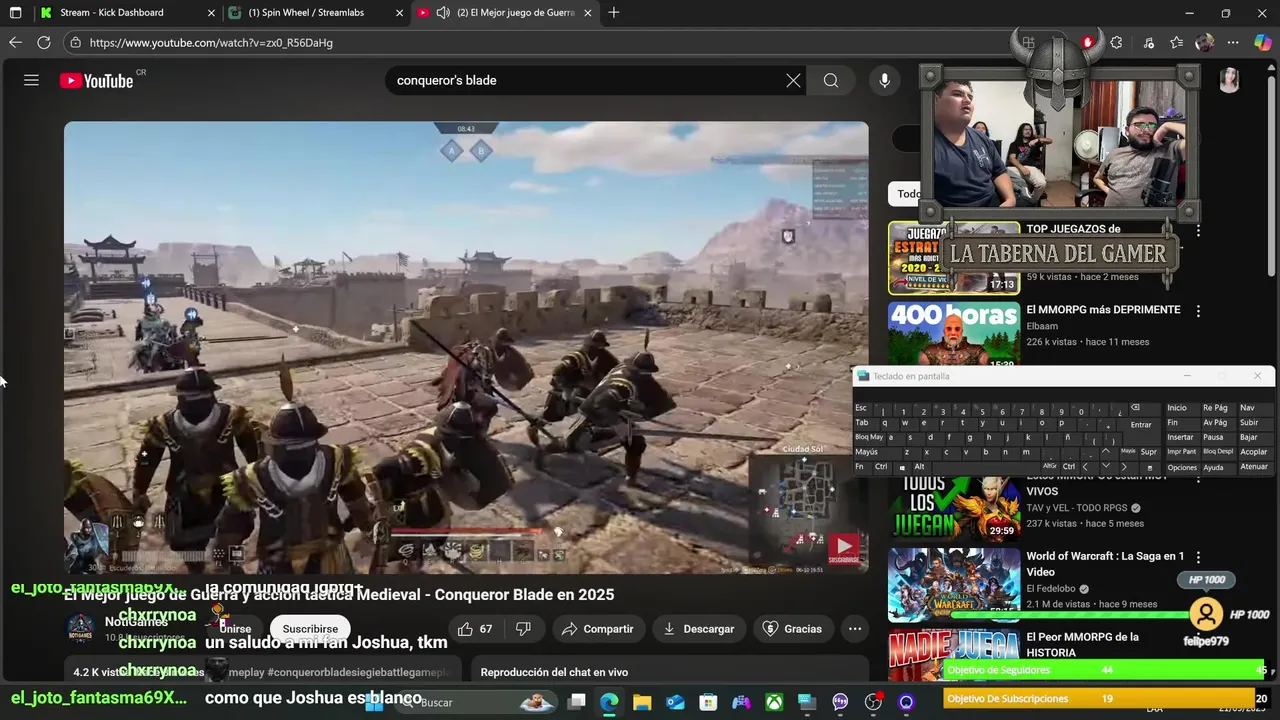
Task: Open Edge settings and more ellipsis
Action: point(1233,43)
